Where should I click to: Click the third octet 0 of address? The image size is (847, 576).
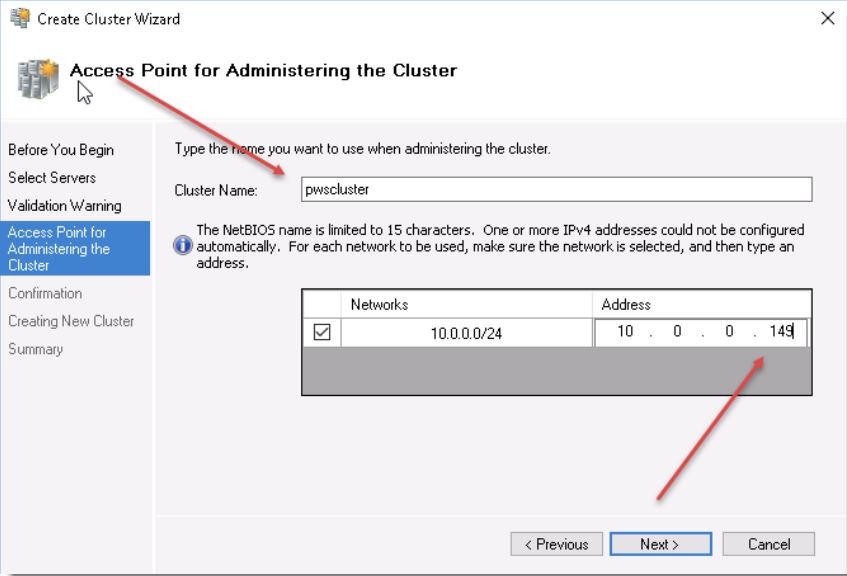point(729,331)
